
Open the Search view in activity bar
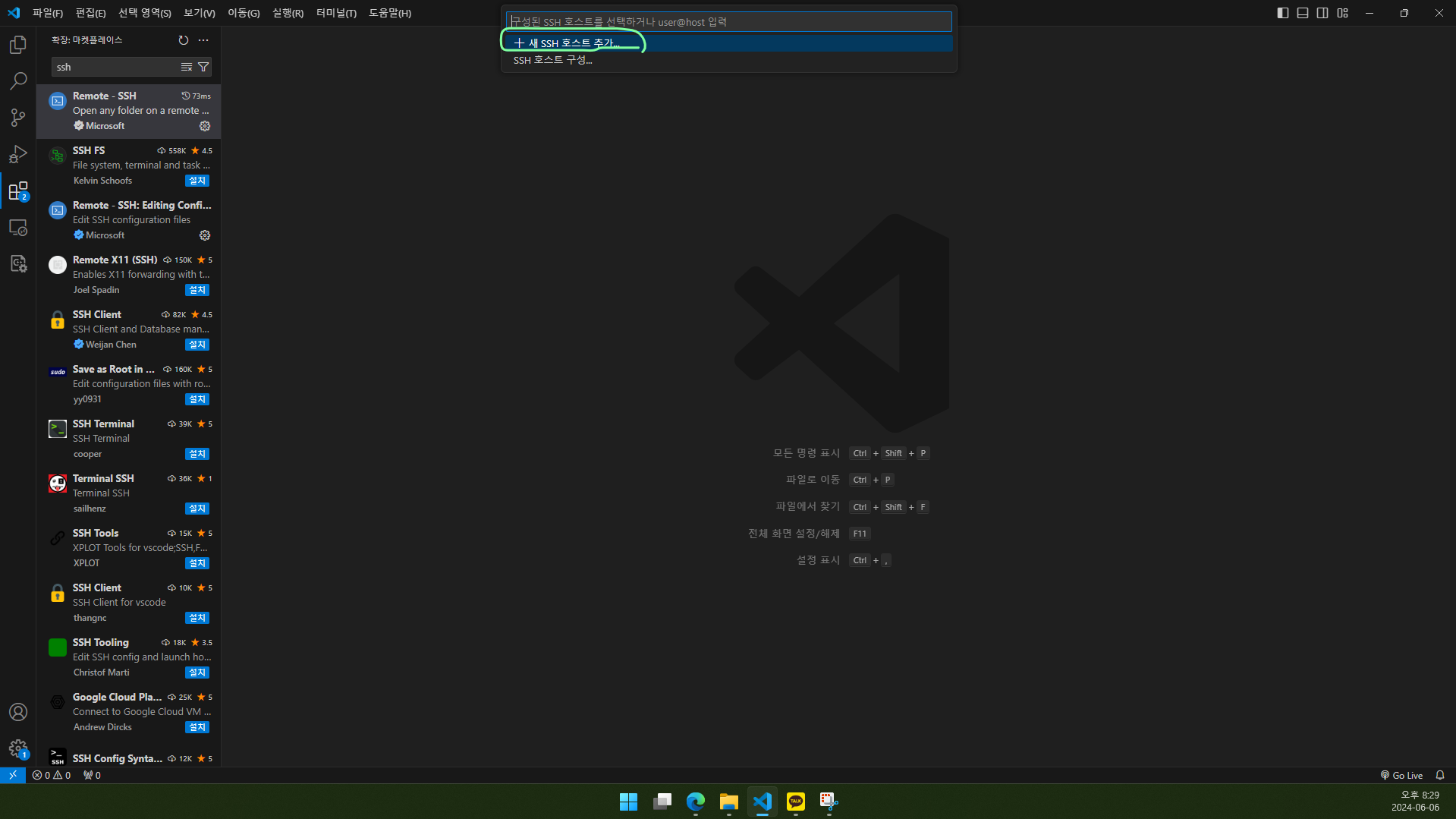tap(18, 81)
